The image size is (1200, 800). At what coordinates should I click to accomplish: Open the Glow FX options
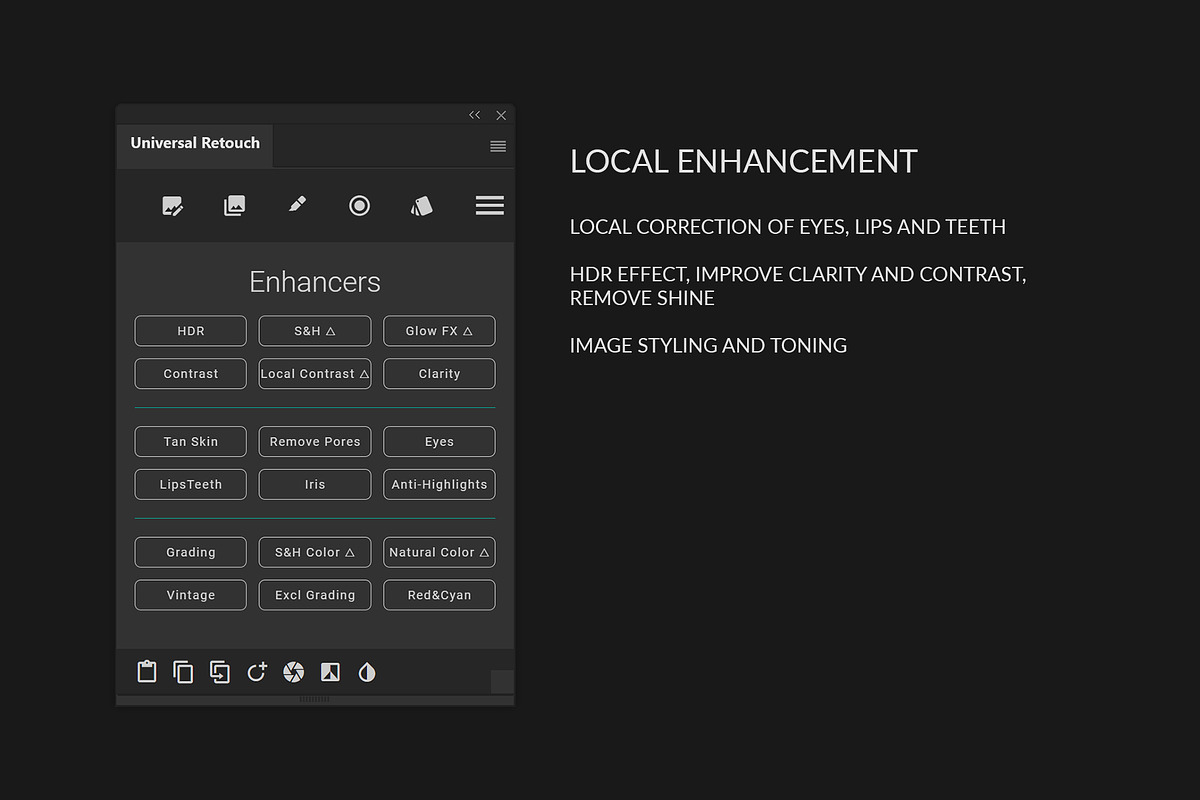[439, 331]
